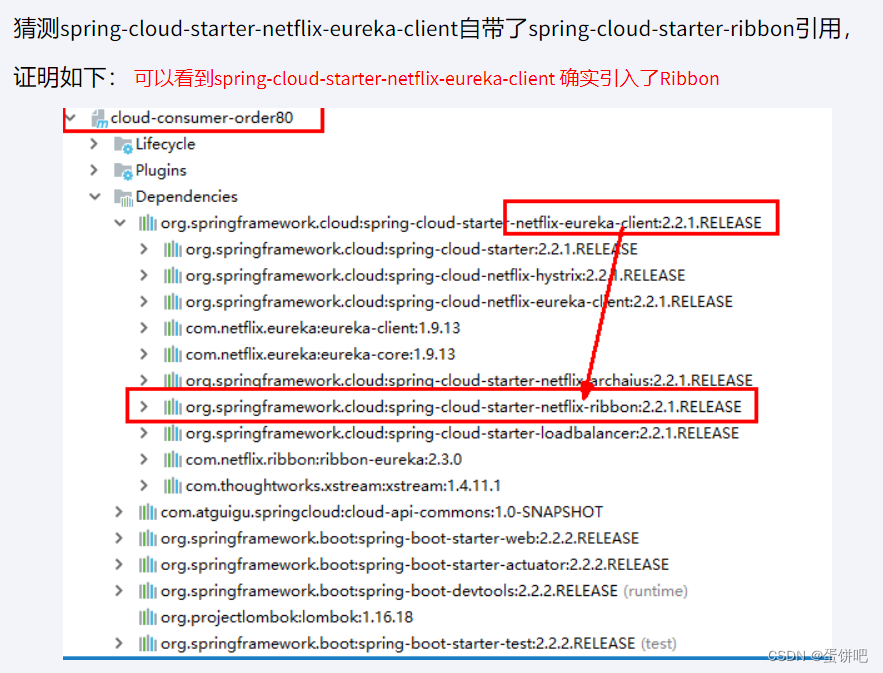
Task: Click library icon of spring-boot-starter-web
Action: [148, 538]
